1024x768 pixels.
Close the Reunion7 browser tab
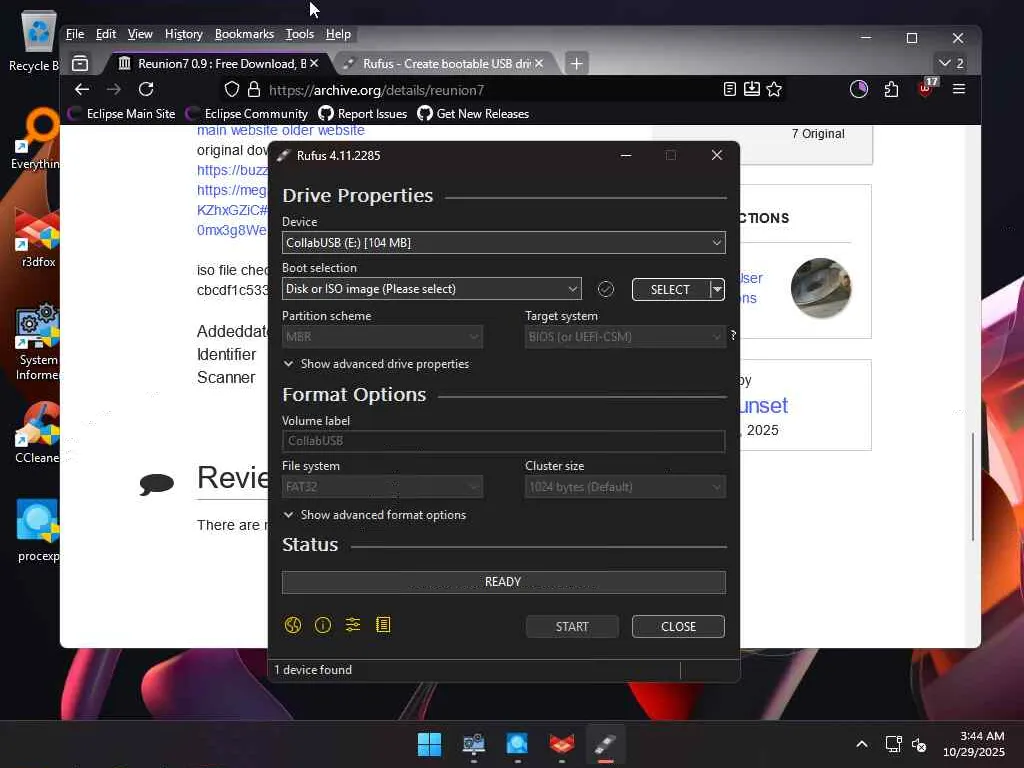click(314, 63)
